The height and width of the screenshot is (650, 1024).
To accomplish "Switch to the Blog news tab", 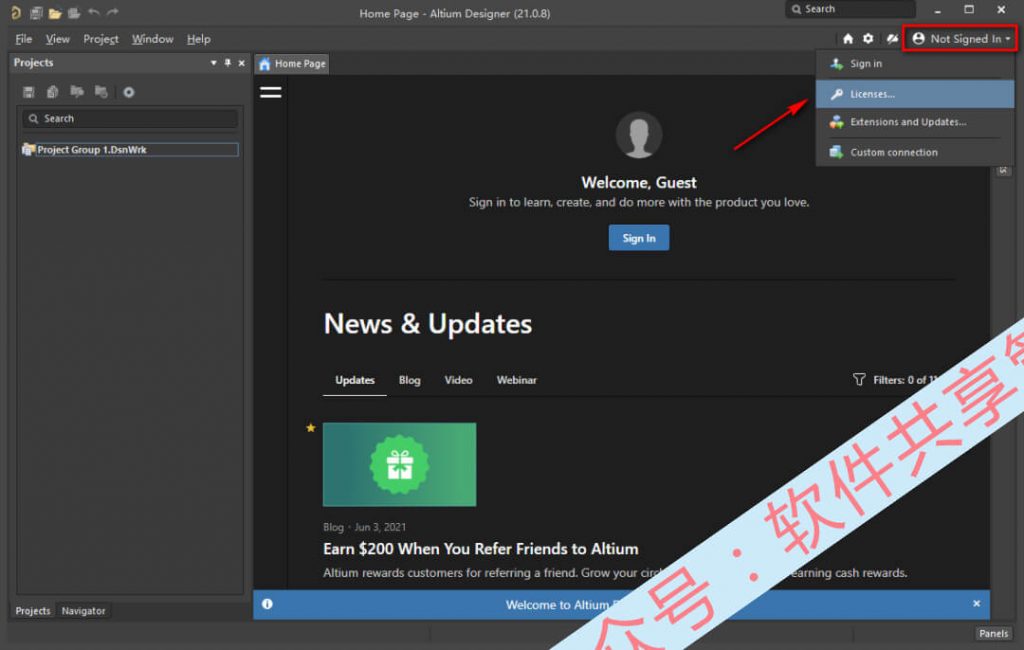I will tap(409, 380).
